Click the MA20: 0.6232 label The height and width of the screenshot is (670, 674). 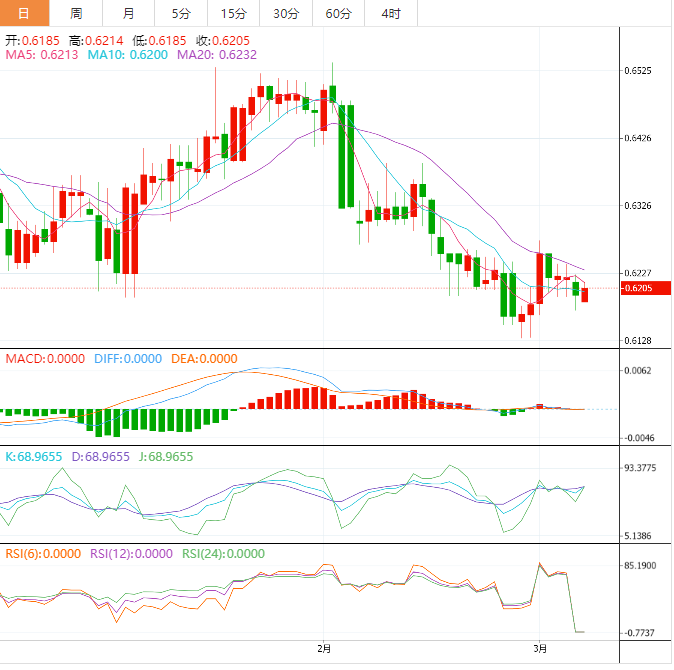(217, 55)
